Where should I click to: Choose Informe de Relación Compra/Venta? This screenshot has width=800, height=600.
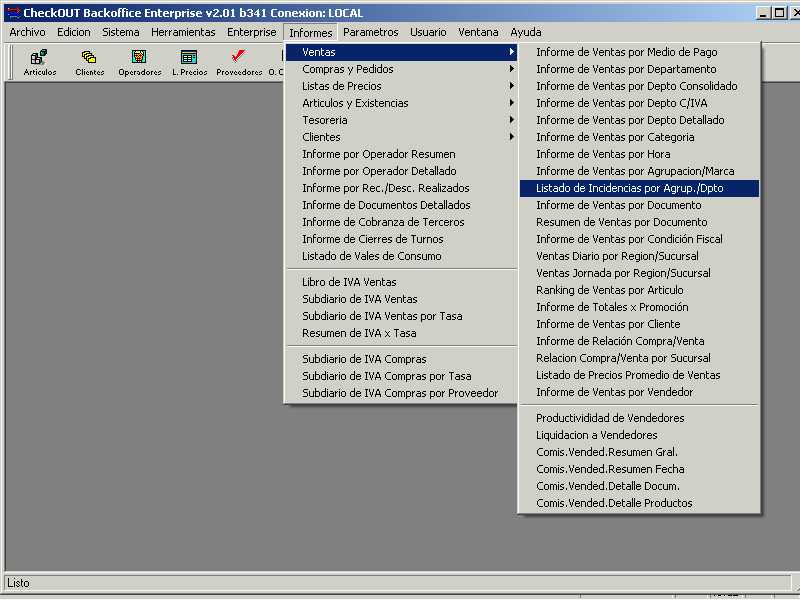click(639, 341)
